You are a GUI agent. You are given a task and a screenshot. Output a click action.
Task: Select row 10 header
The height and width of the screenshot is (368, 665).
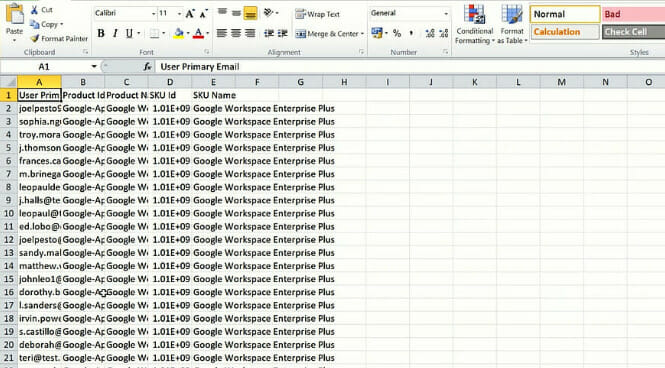point(8,213)
